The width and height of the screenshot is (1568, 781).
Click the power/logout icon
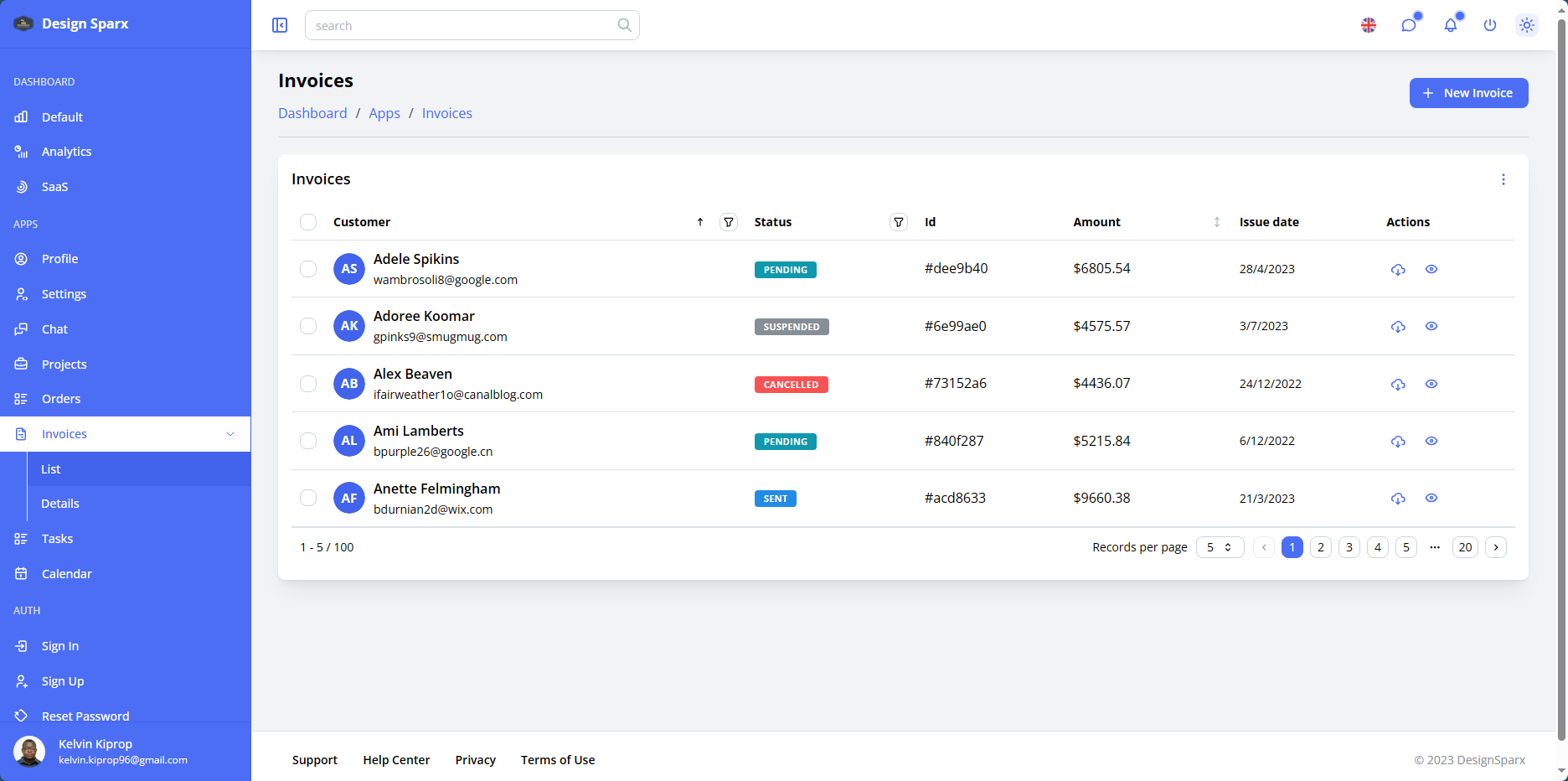click(1489, 25)
